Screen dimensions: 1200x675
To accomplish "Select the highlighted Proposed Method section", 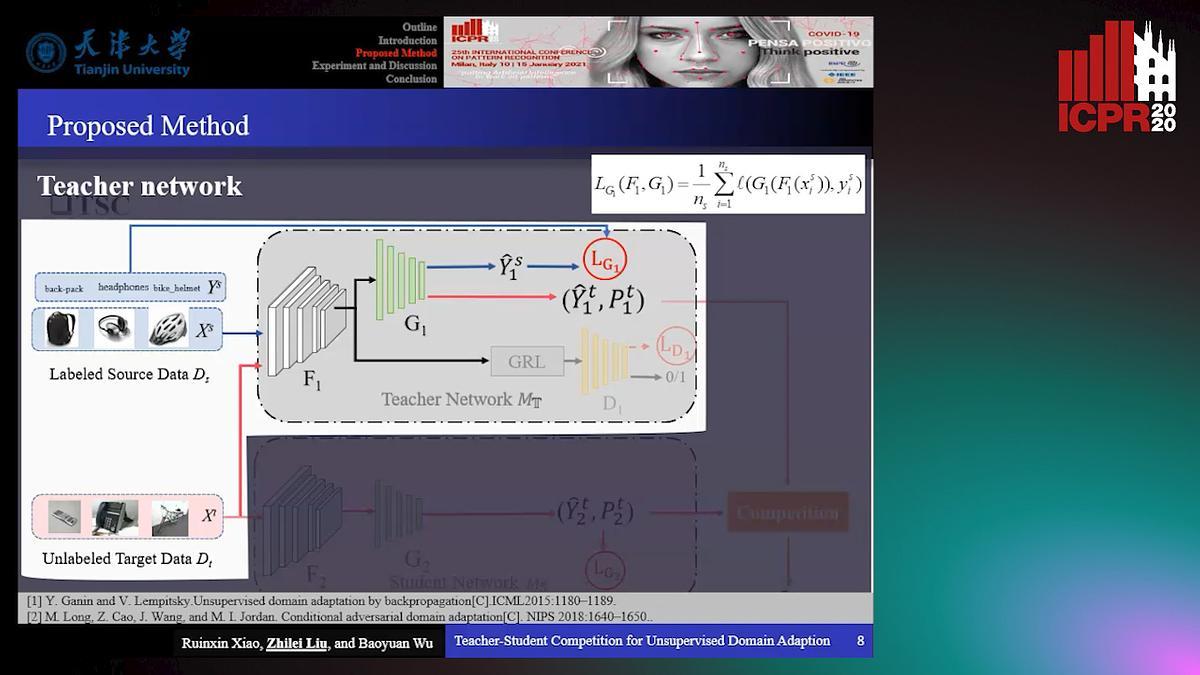I will pyautogui.click(x=397, y=53).
